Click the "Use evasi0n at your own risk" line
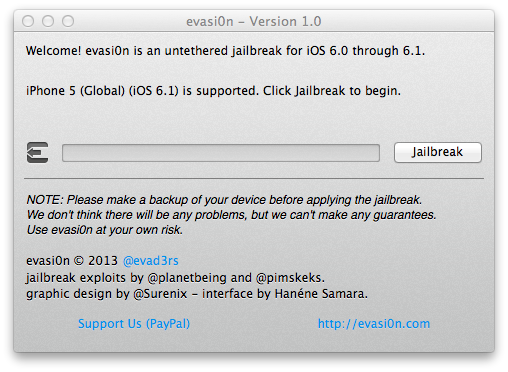 pyautogui.click(x=105, y=230)
